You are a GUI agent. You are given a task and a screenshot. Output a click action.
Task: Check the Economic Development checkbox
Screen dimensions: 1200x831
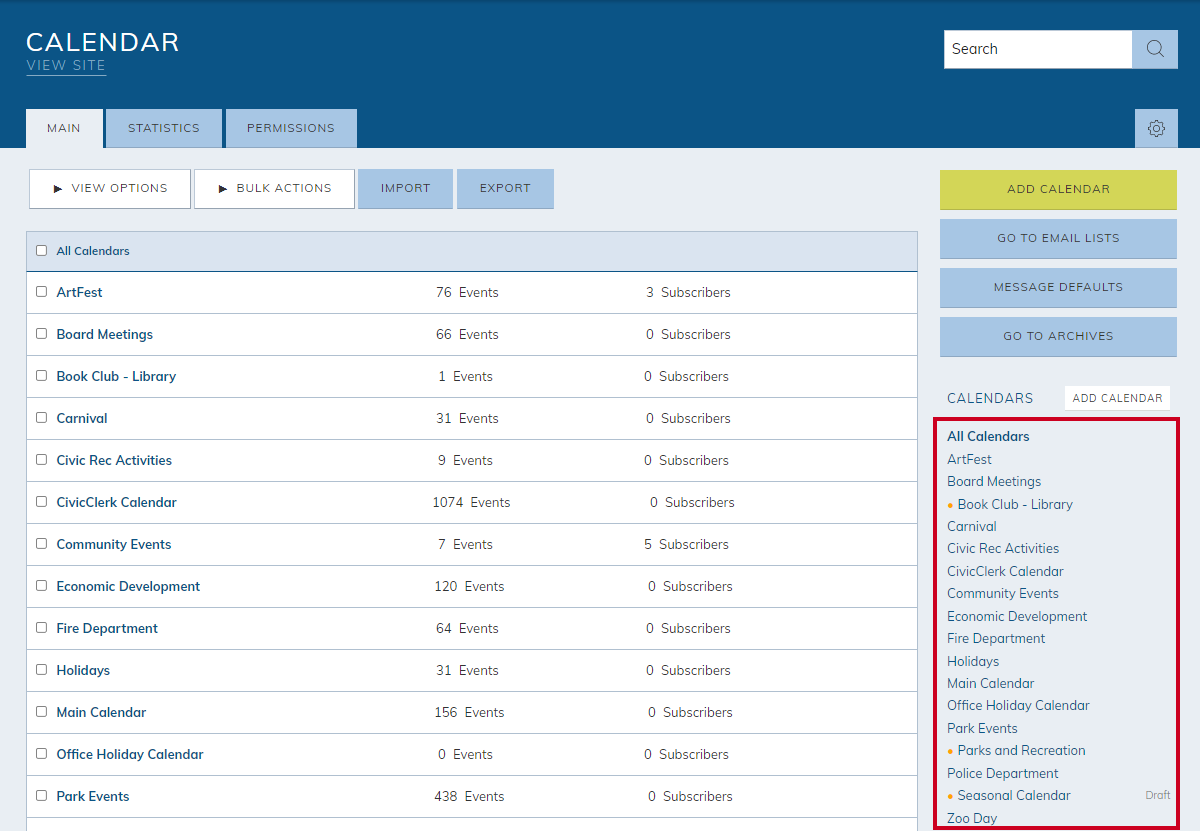pyautogui.click(x=42, y=586)
